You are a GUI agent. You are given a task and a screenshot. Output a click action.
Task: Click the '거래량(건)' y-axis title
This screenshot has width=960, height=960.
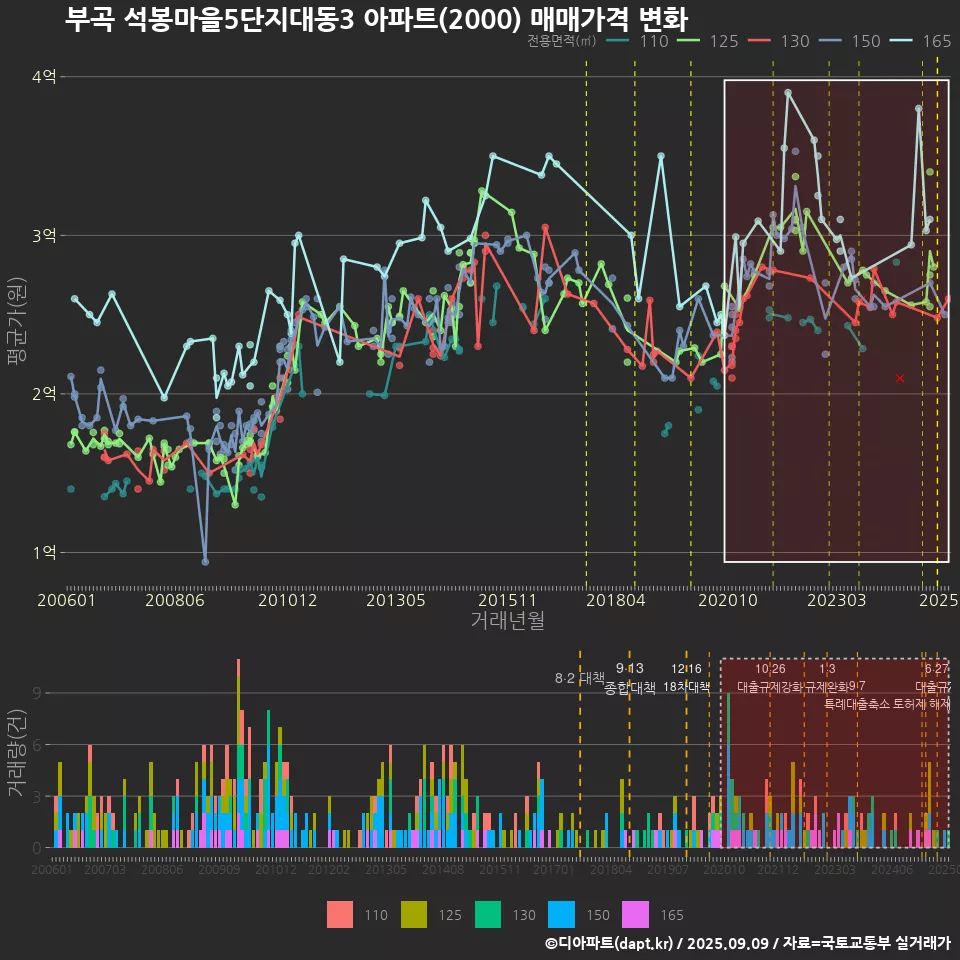[x=17, y=753]
